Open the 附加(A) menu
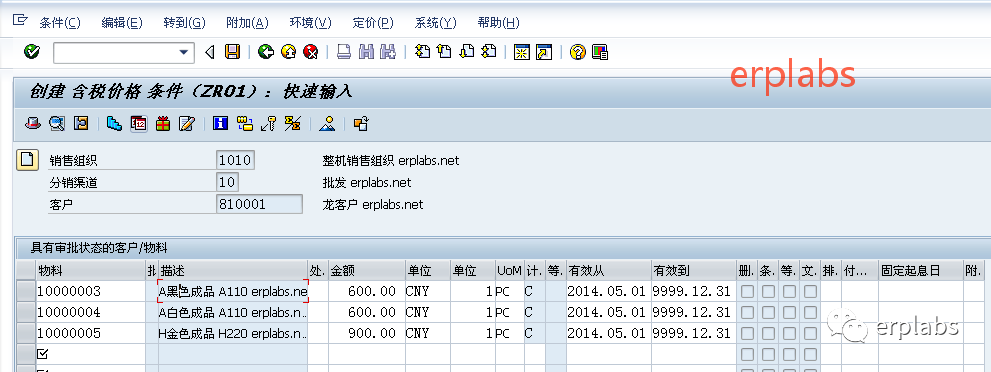The height and width of the screenshot is (372, 991). pyautogui.click(x=247, y=23)
